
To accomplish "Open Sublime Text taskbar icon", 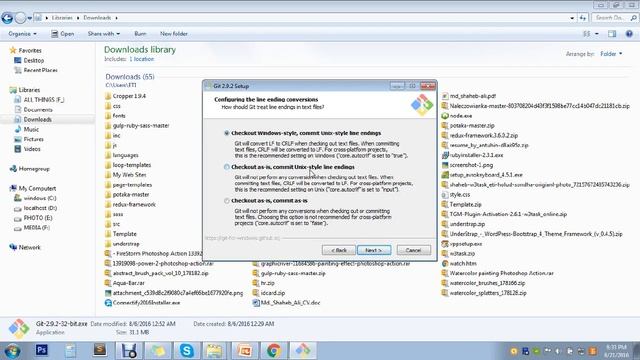I will point(100,350).
